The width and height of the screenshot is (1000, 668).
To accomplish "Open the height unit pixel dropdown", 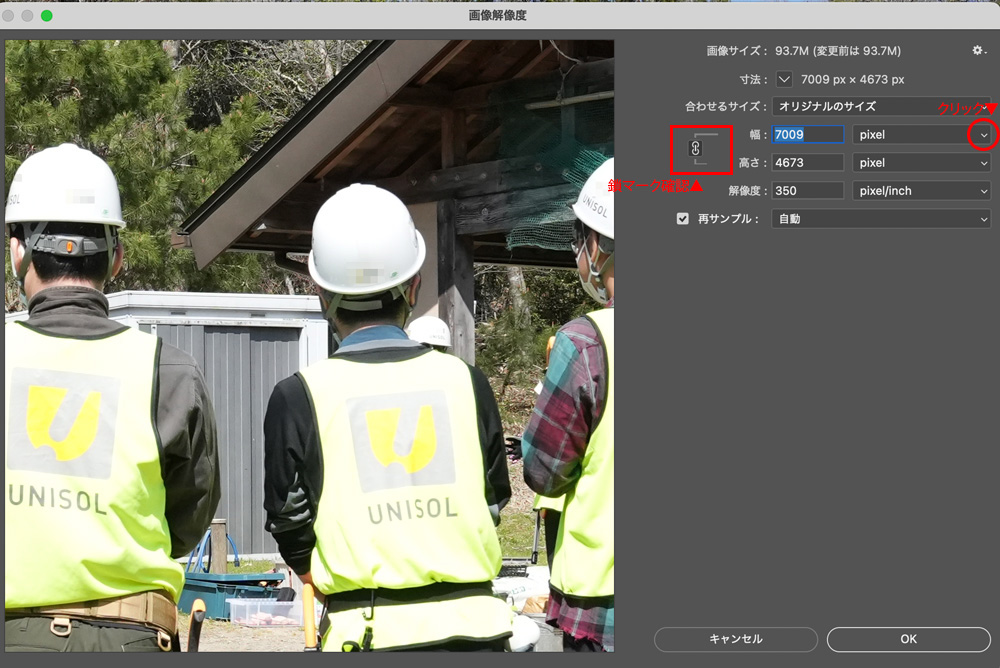I will (x=922, y=163).
